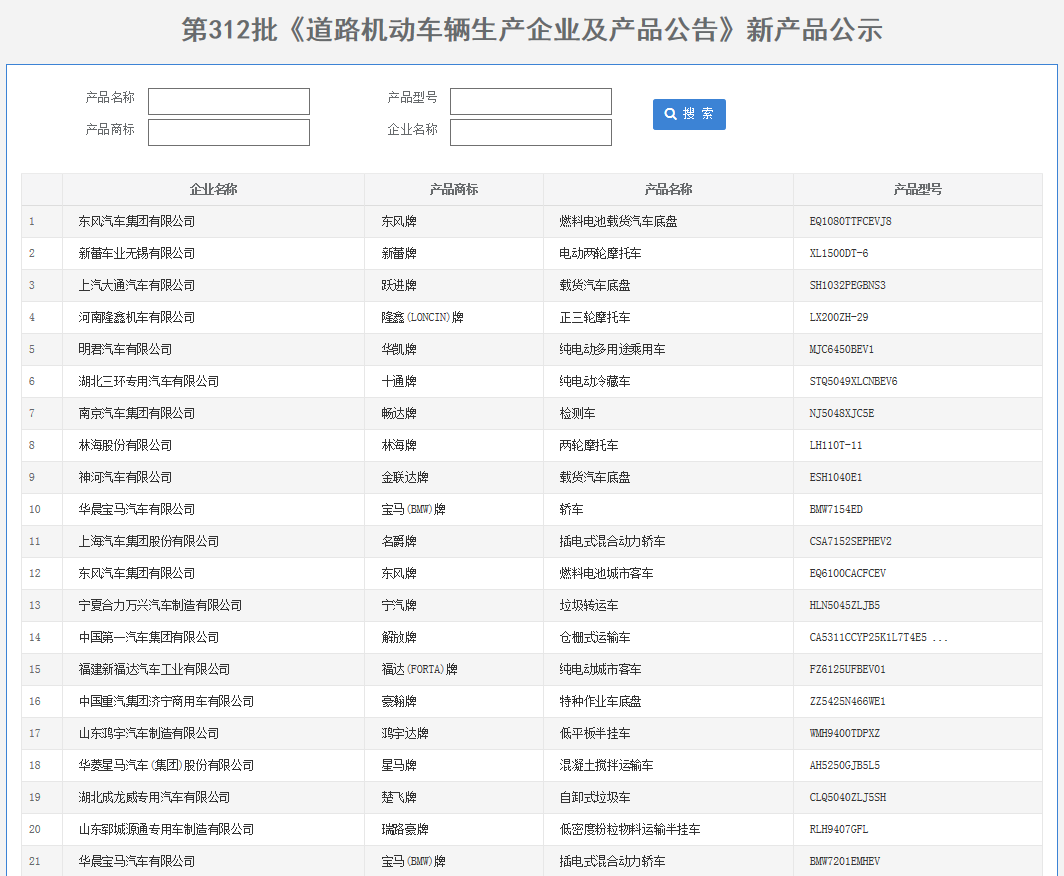The height and width of the screenshot is (876, 1064).
Task: Click the 企业名称 column header
Action: coord(213,189)
